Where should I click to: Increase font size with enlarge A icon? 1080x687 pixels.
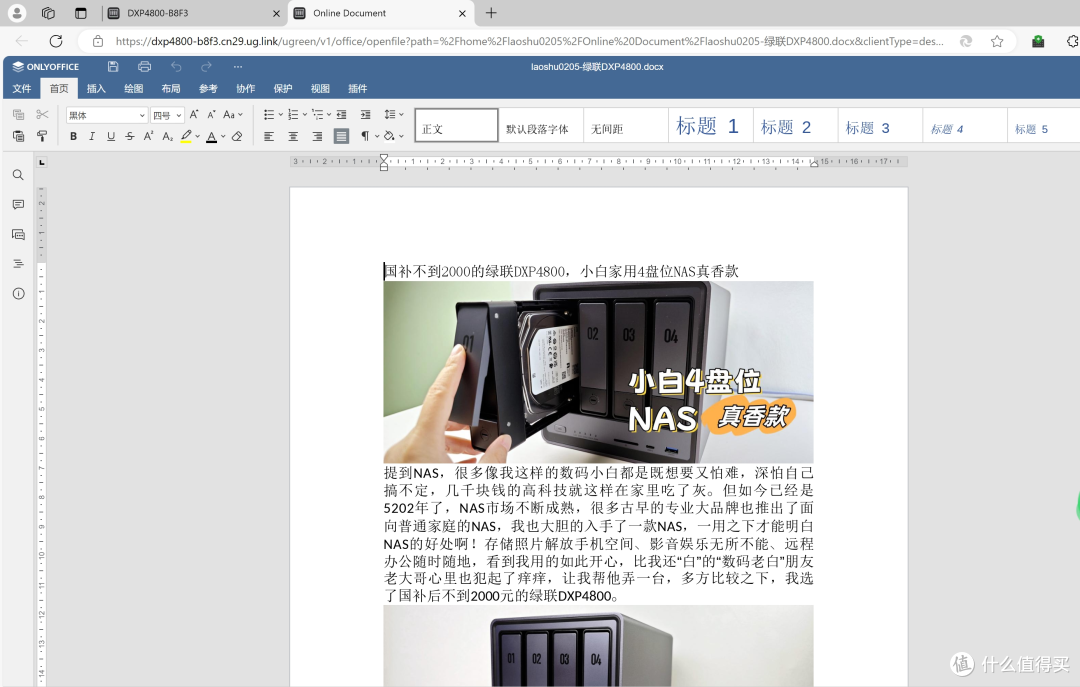pyautogui.click(x=194, y=114)
